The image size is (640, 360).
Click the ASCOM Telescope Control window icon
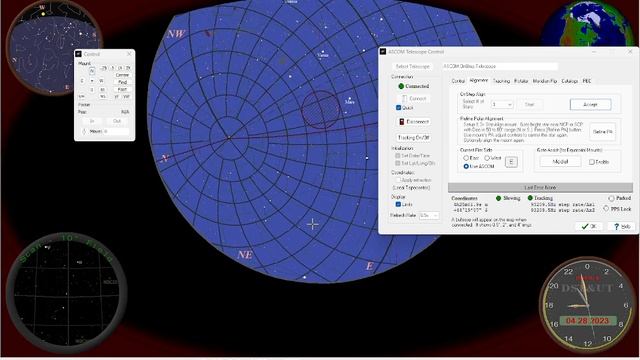click(x=383, y=51)
